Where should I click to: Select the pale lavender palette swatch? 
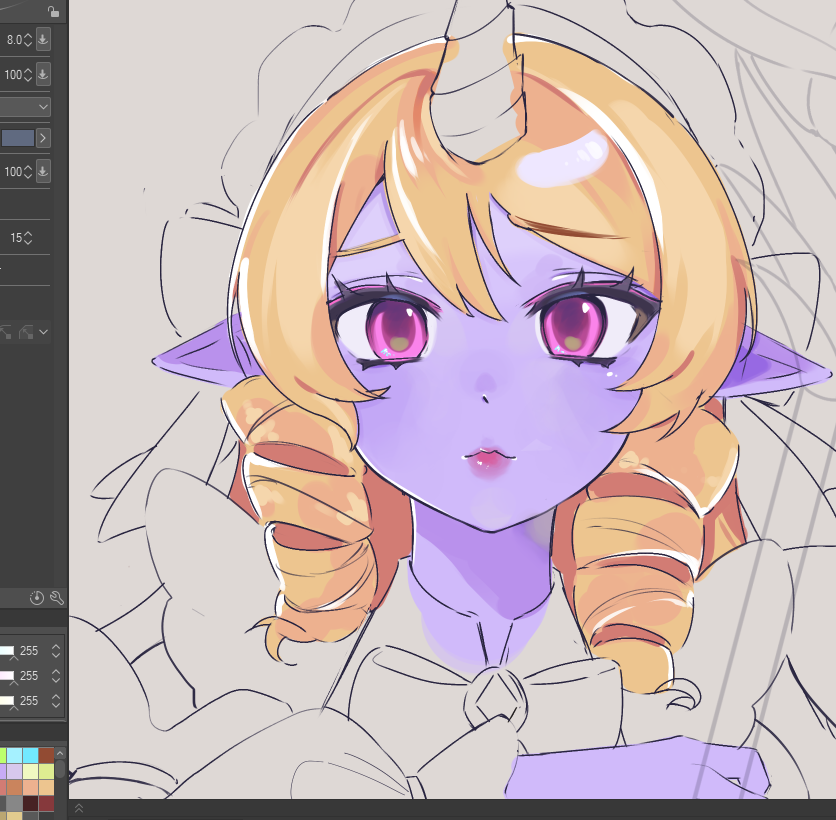coord(14,771)
